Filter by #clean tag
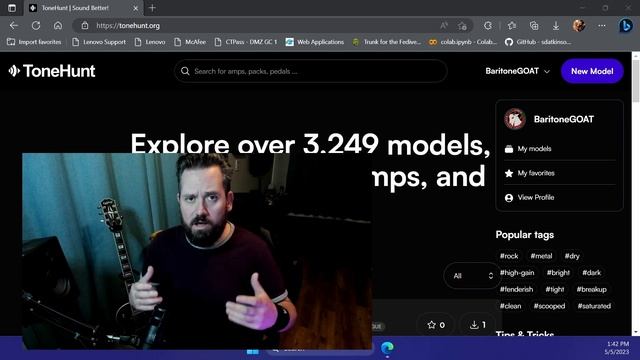 [511, 306]
